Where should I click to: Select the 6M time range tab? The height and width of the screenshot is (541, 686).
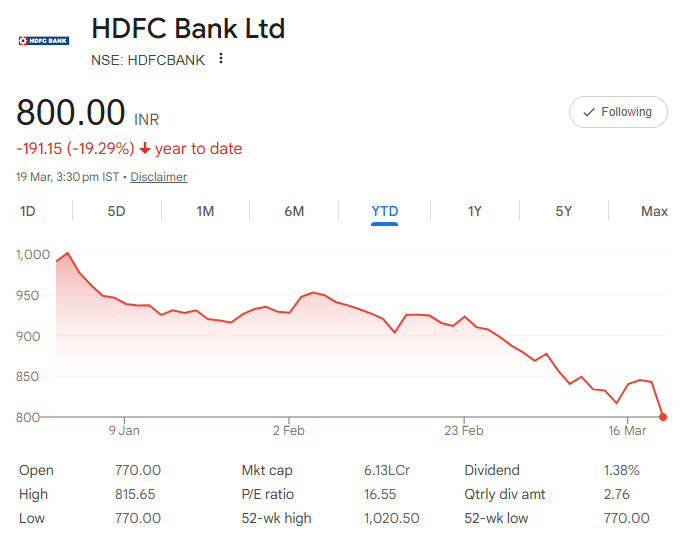[294, 211]
